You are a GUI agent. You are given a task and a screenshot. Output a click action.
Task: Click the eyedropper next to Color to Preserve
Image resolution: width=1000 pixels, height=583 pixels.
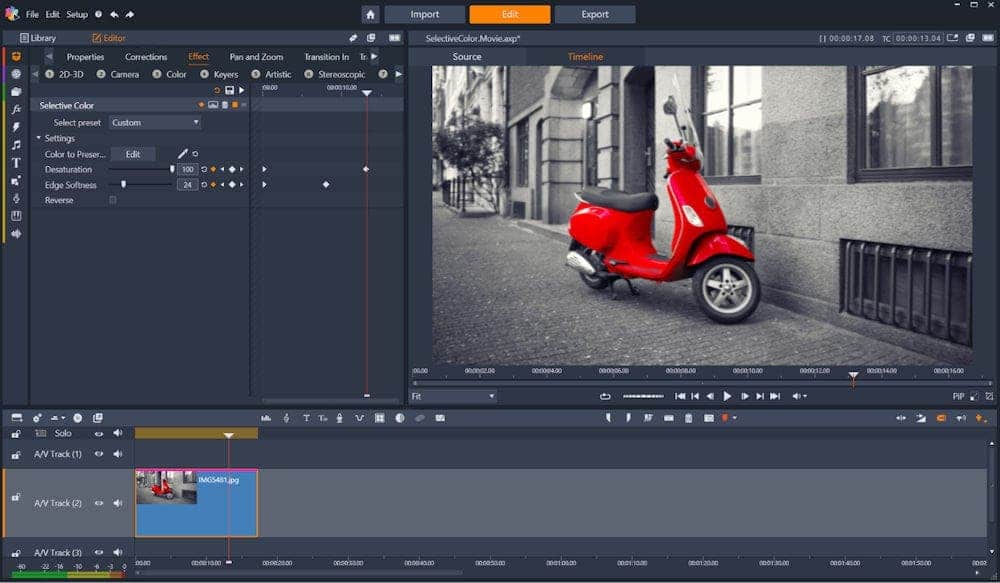pyautogui.click(x=182, y=154)
